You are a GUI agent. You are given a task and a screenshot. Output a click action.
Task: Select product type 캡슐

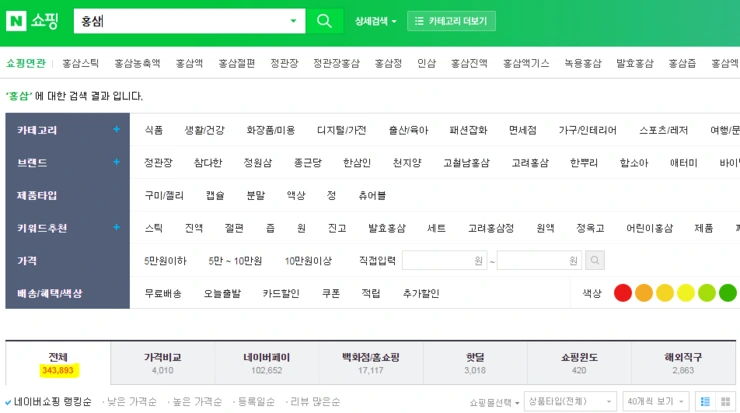coord(215,195)
